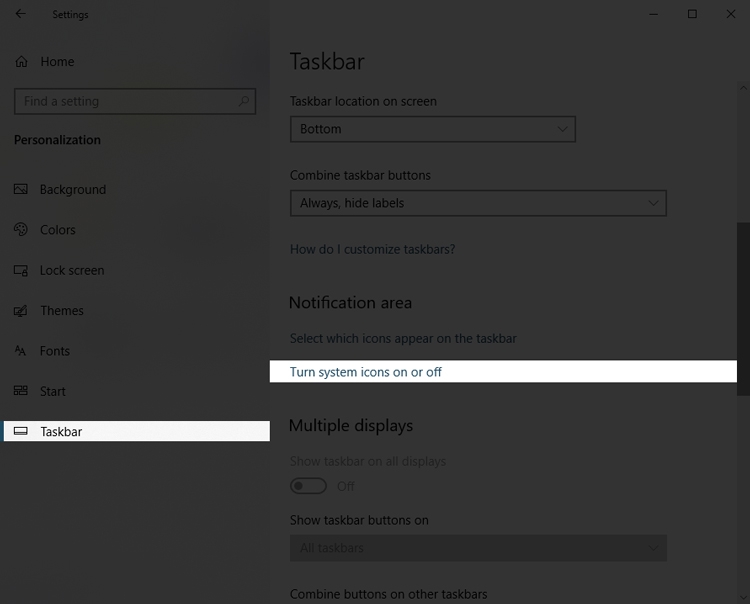The height and width of the screenshot is (604, 750).
Task: Click the Fonts letter icon
Action: click(21, 351)
